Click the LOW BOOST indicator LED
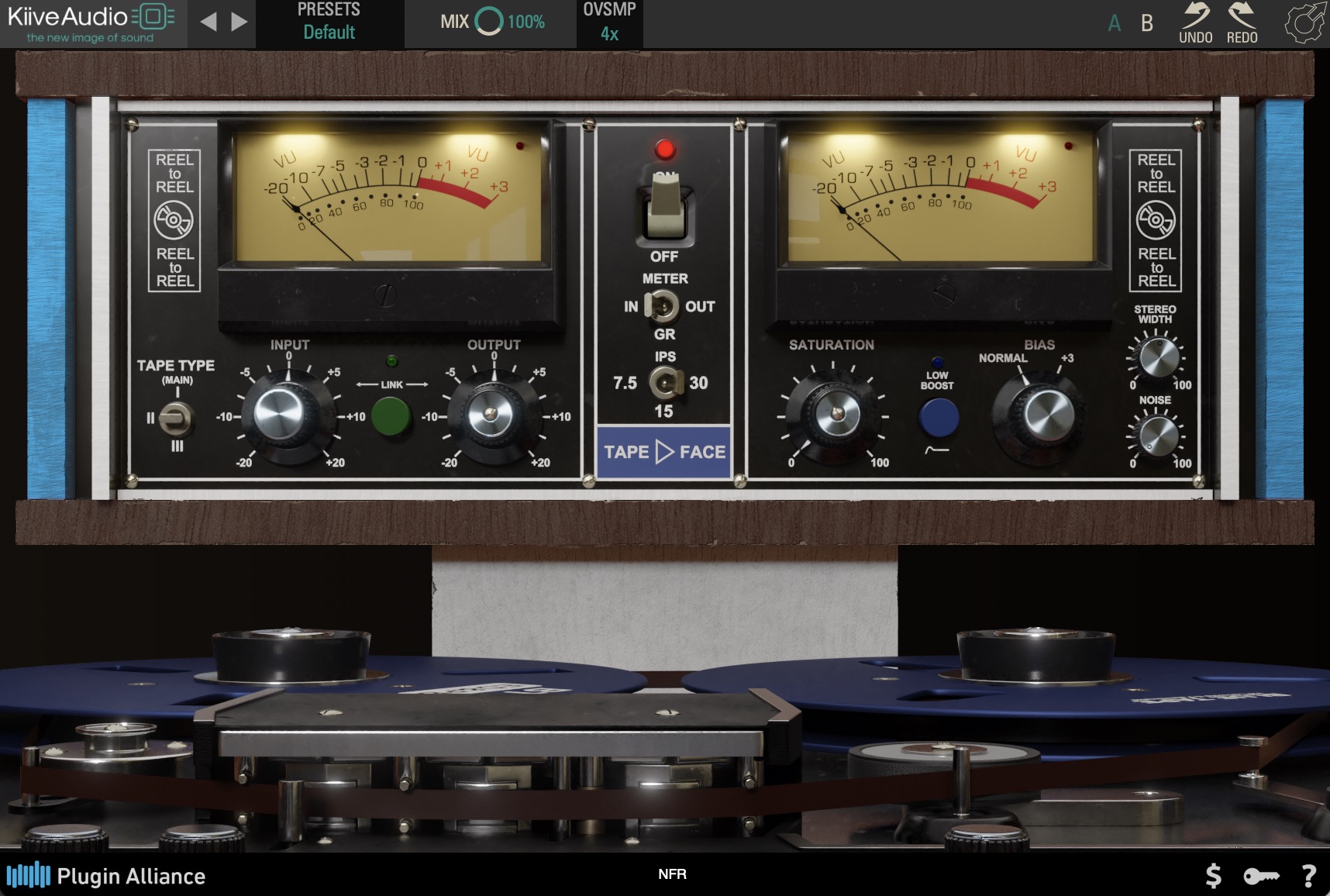 pyautogui.click(x=938, y=362)
